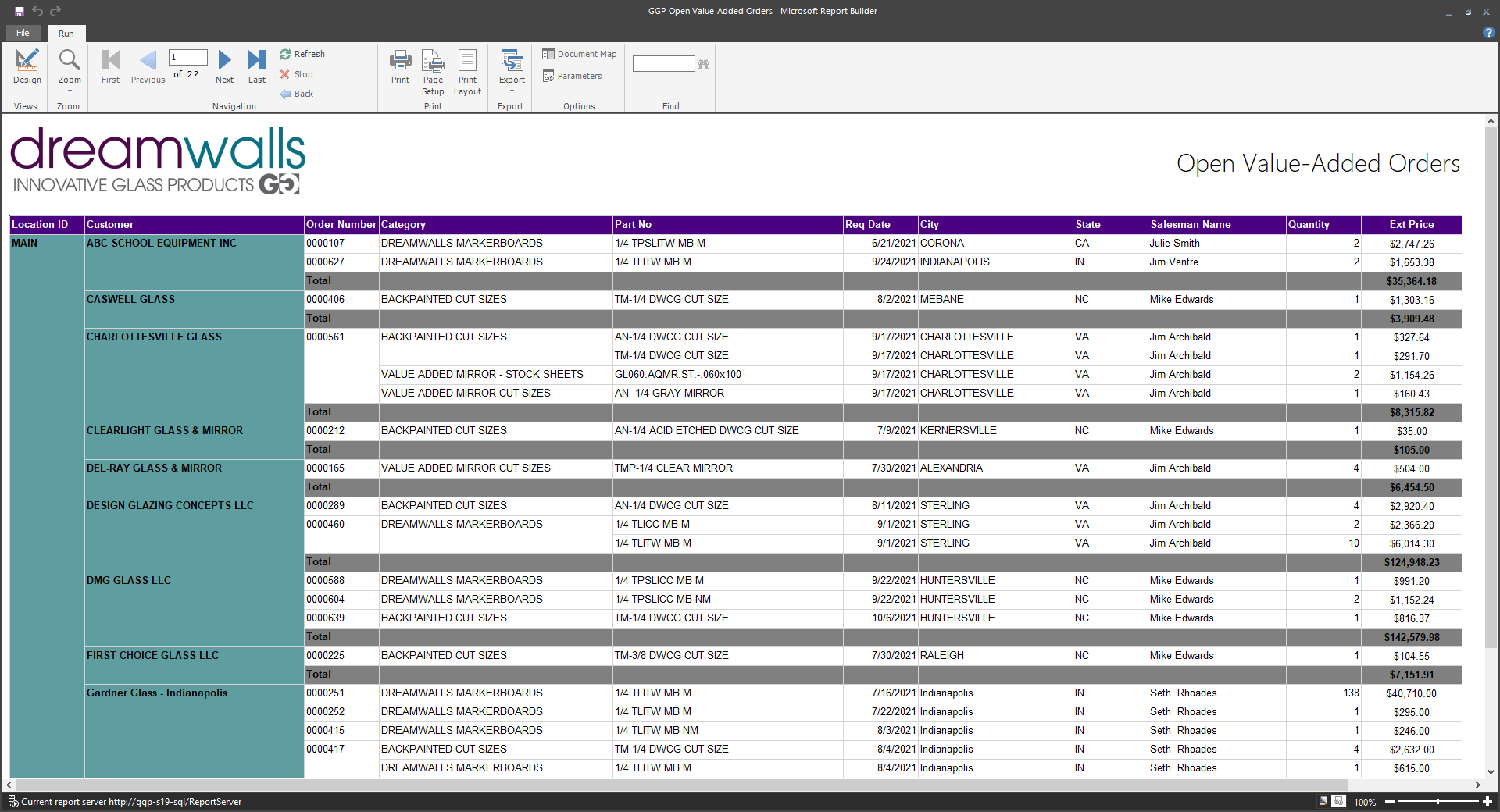Click the Req Date column header
The image size is (1500, 812).
click(880, 225)
